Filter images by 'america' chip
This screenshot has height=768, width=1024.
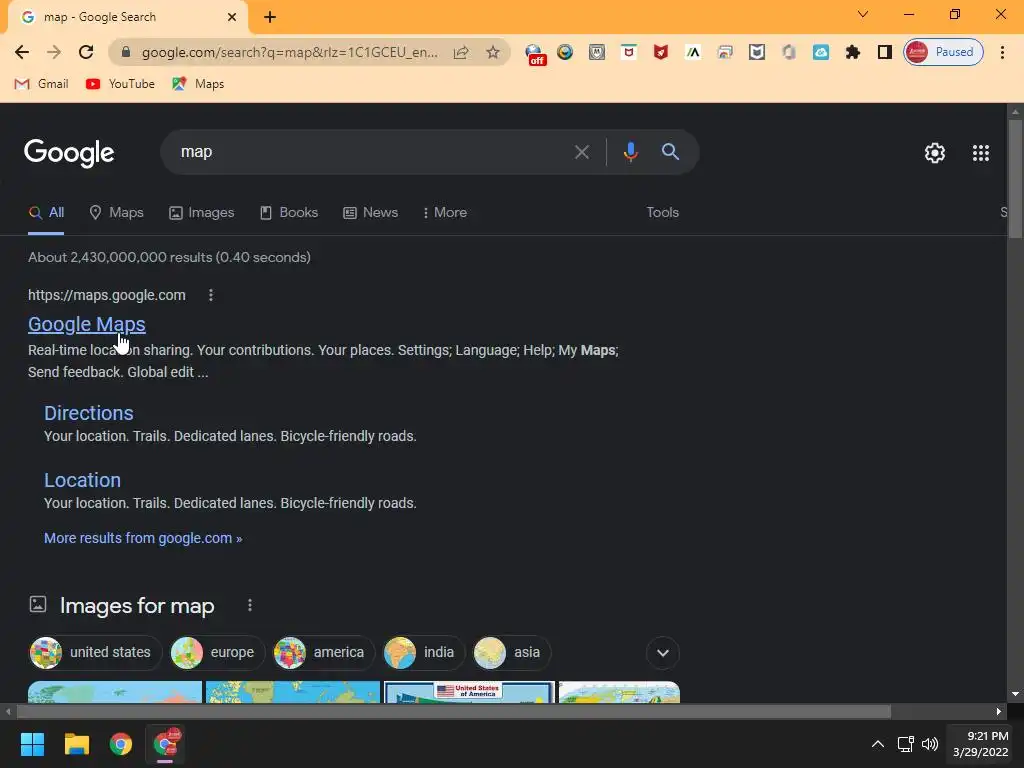click(x=323, y=652)
